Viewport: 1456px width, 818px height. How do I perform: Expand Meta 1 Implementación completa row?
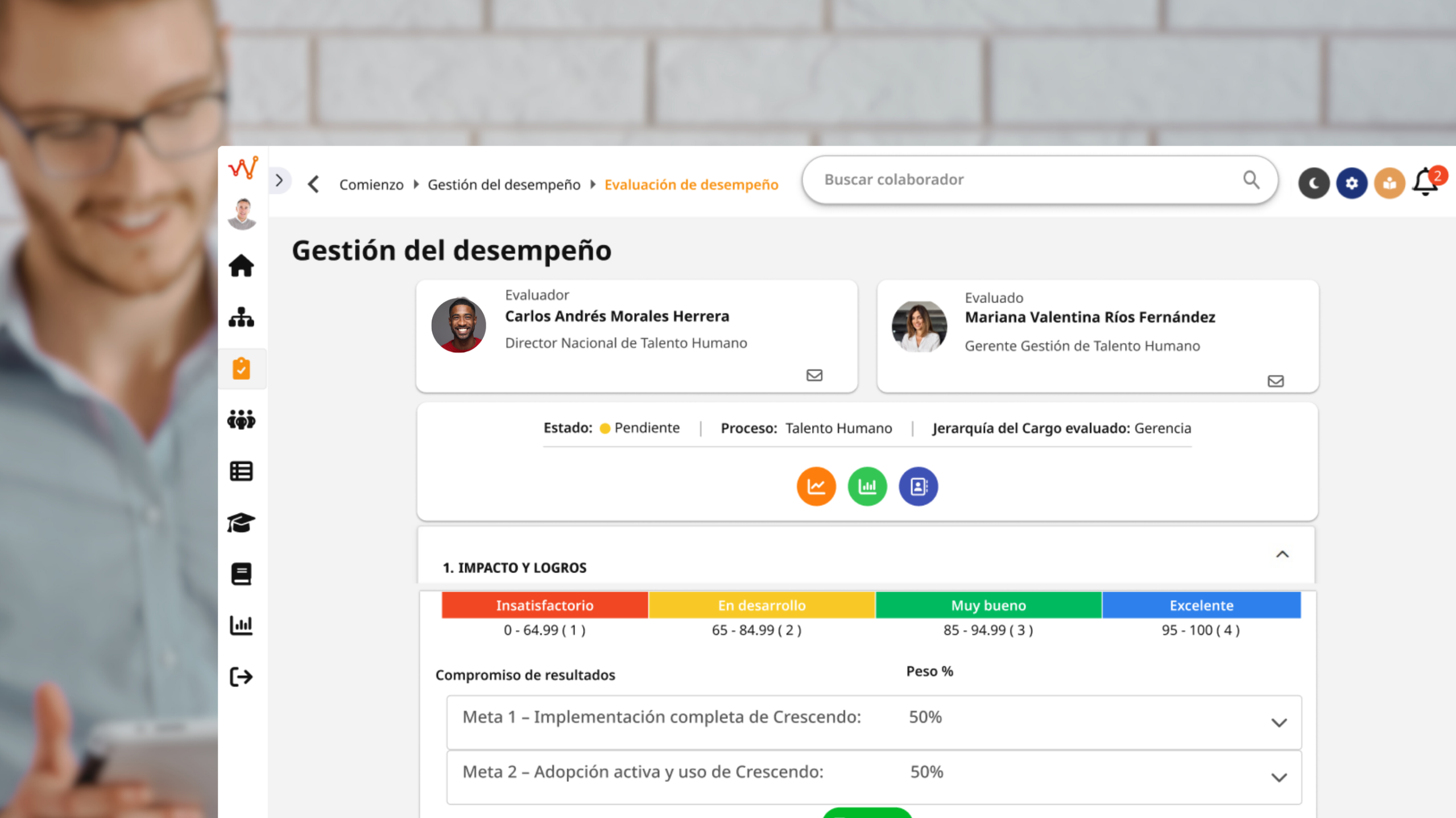point(1279,723)
